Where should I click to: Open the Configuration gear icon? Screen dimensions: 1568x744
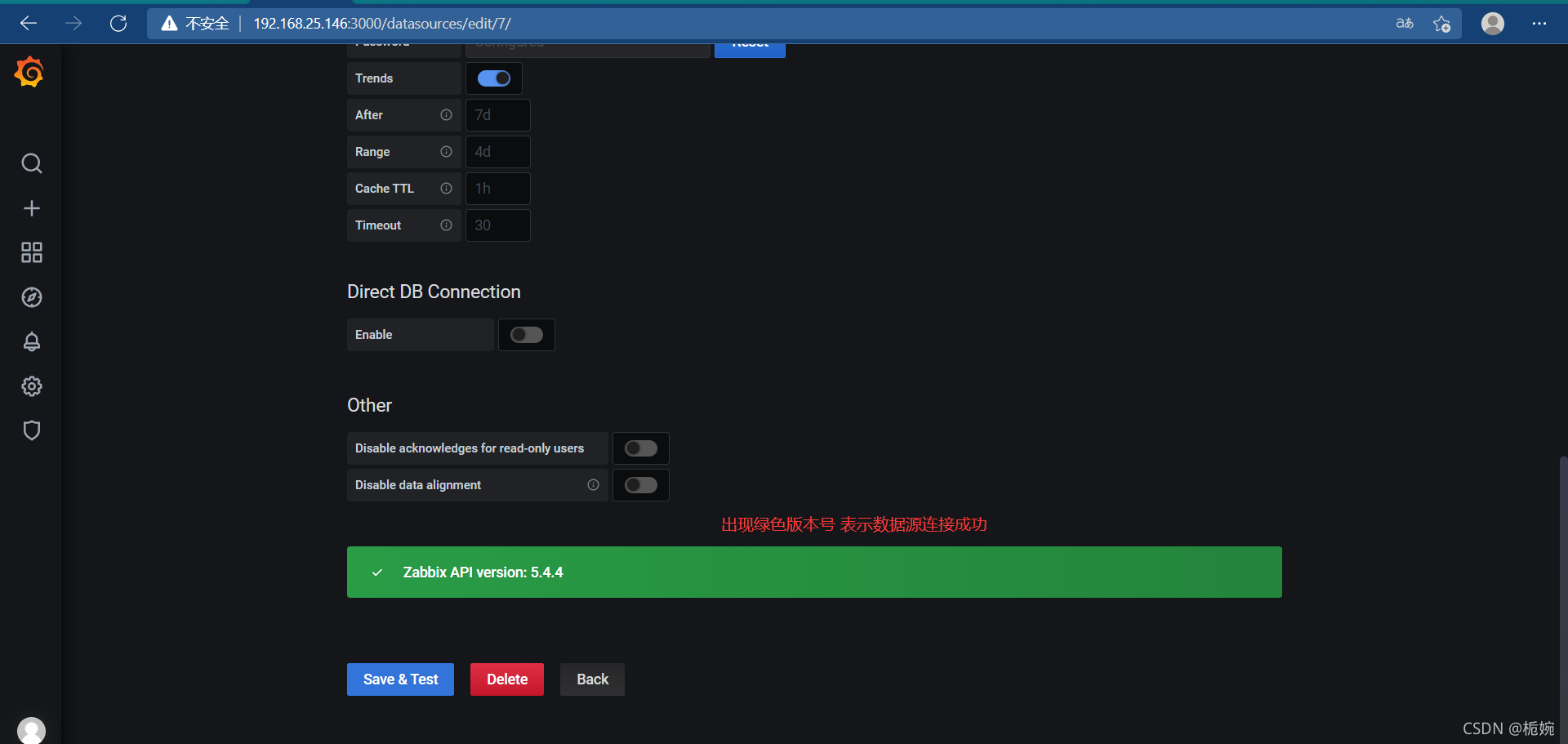click(32, 386)
